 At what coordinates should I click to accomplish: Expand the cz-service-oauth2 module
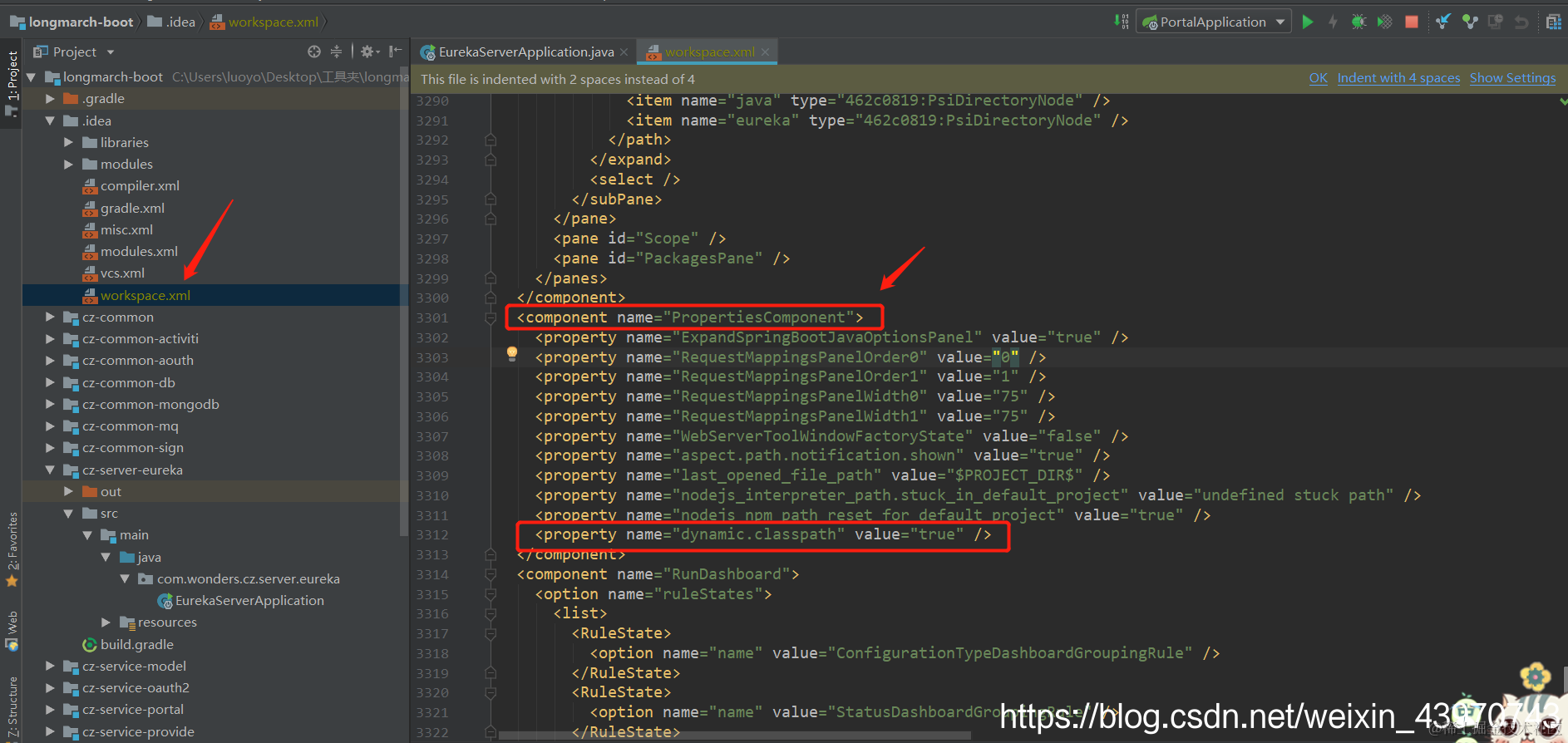point(50,688)
